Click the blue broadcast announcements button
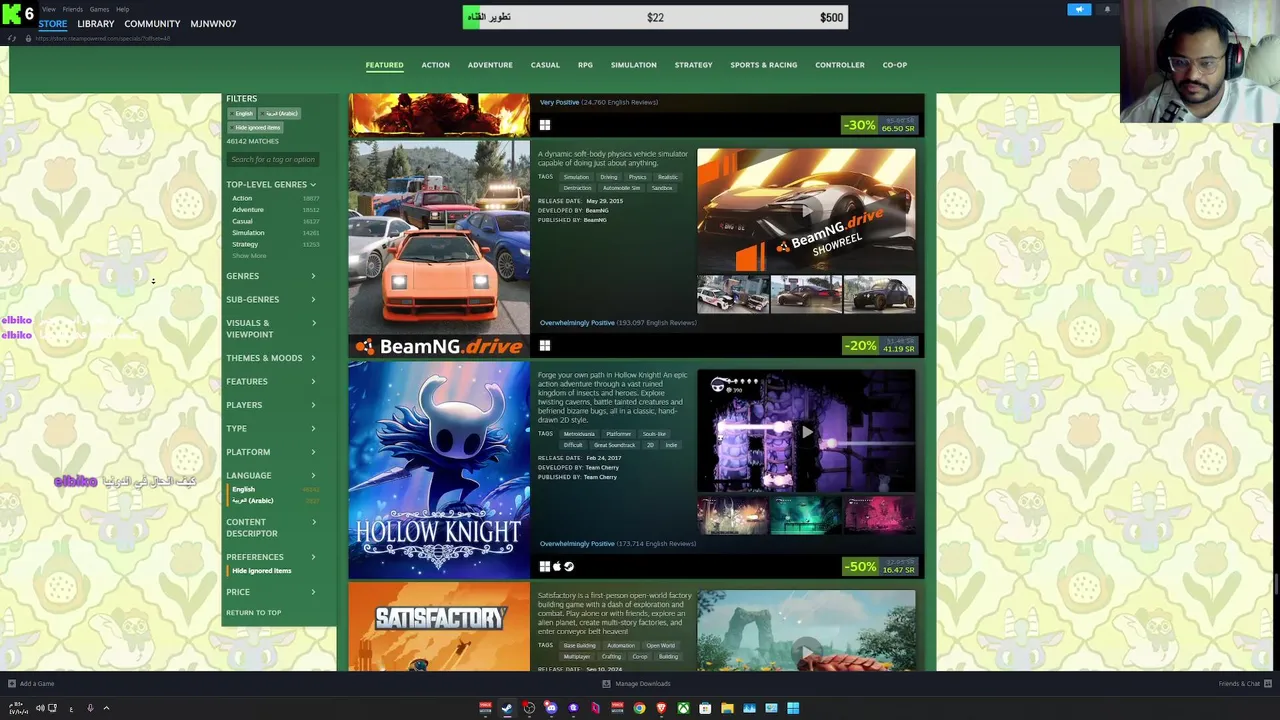This screenshot has width=1280, height=720. point(1079,10)
